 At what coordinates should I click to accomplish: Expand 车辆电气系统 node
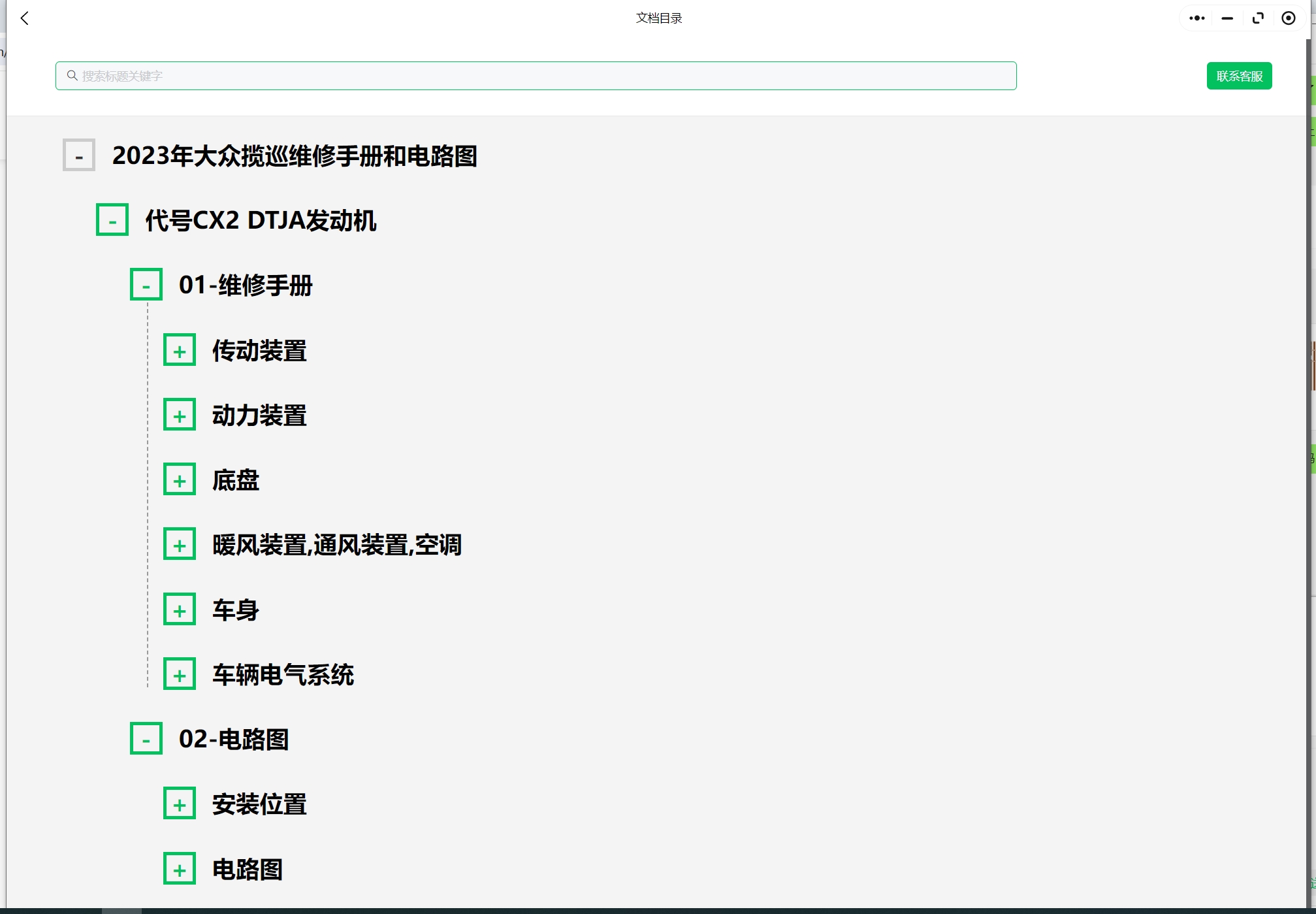click(180, 674)
